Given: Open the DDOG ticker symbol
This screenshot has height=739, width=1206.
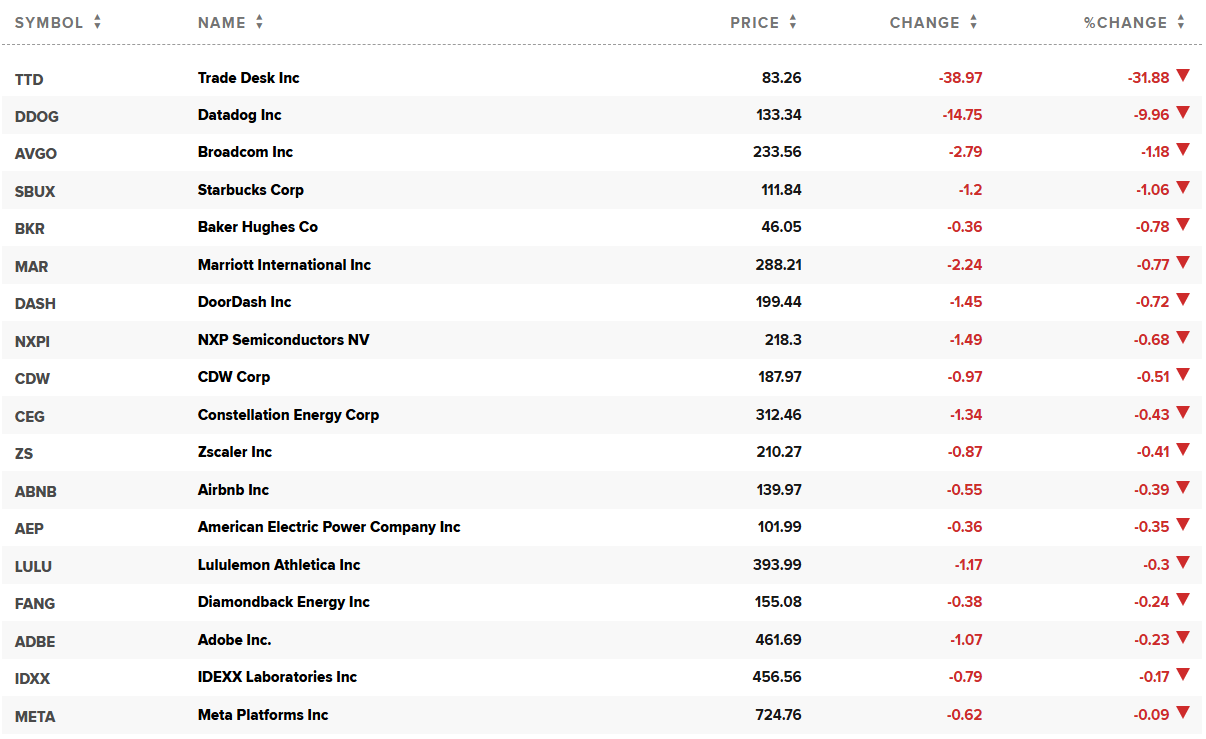Looking at the screenshot, I should pyautogui.click(x=37, y=116).
